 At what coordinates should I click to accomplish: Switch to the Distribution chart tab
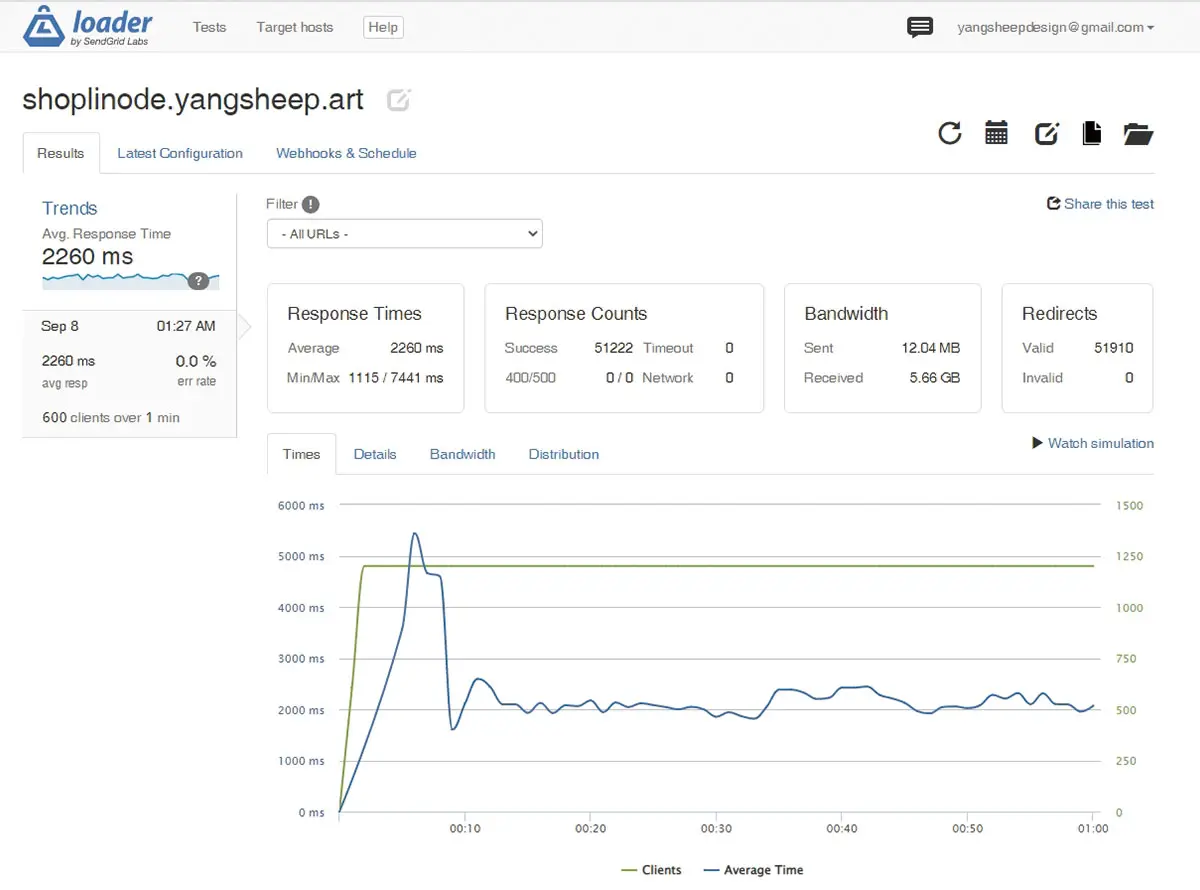[x=564, y=454]
